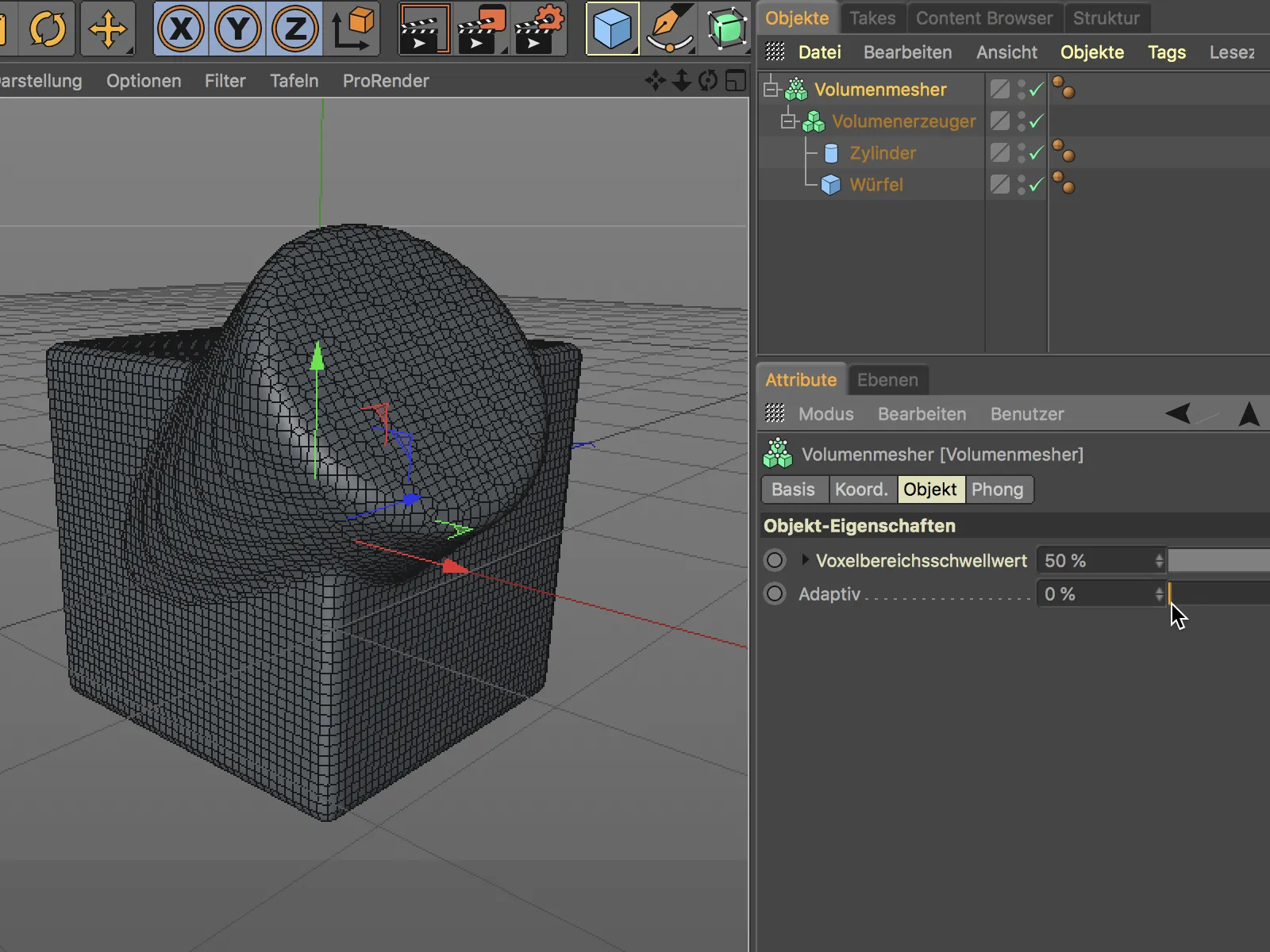Click the Voxelbereichsschwellwert slider bar
1270x952 pixels.
coord(1218,561)
